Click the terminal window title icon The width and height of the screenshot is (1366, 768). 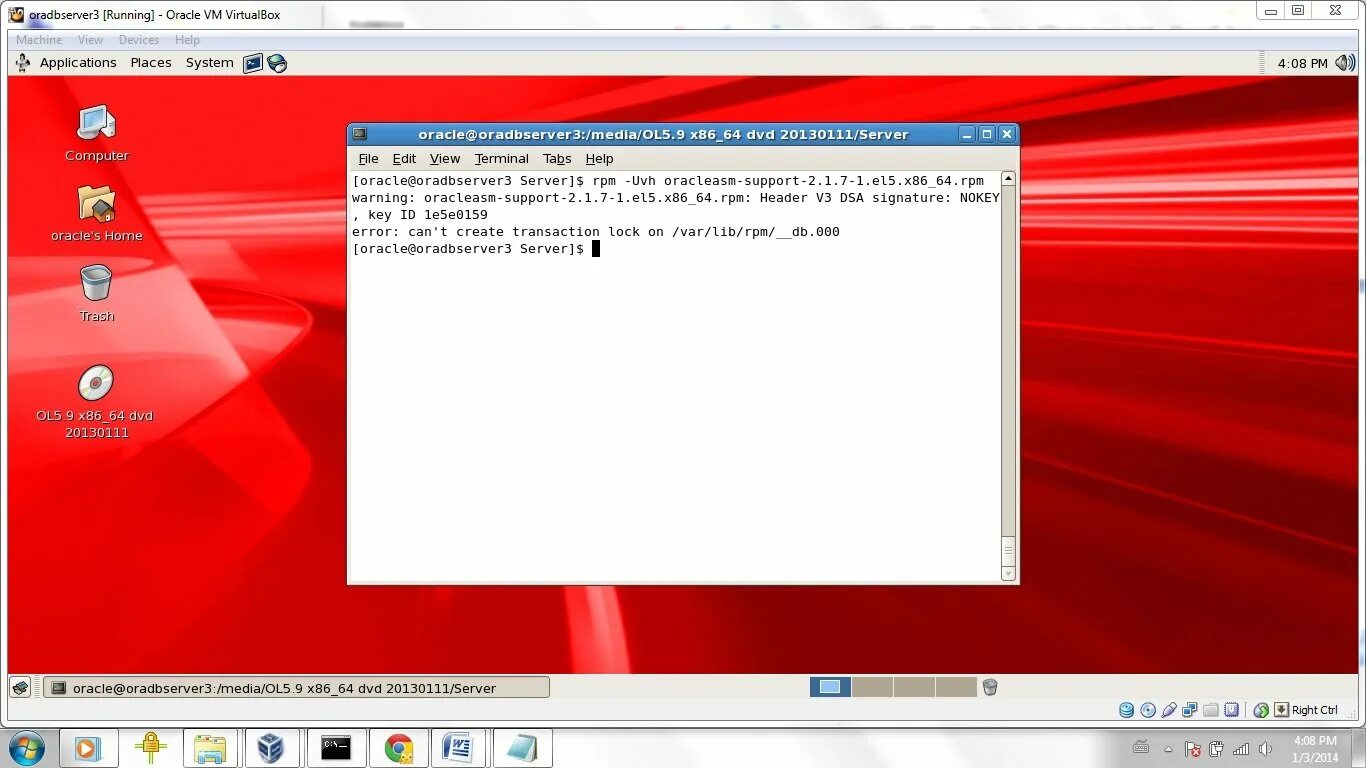[x=360, y=134]
